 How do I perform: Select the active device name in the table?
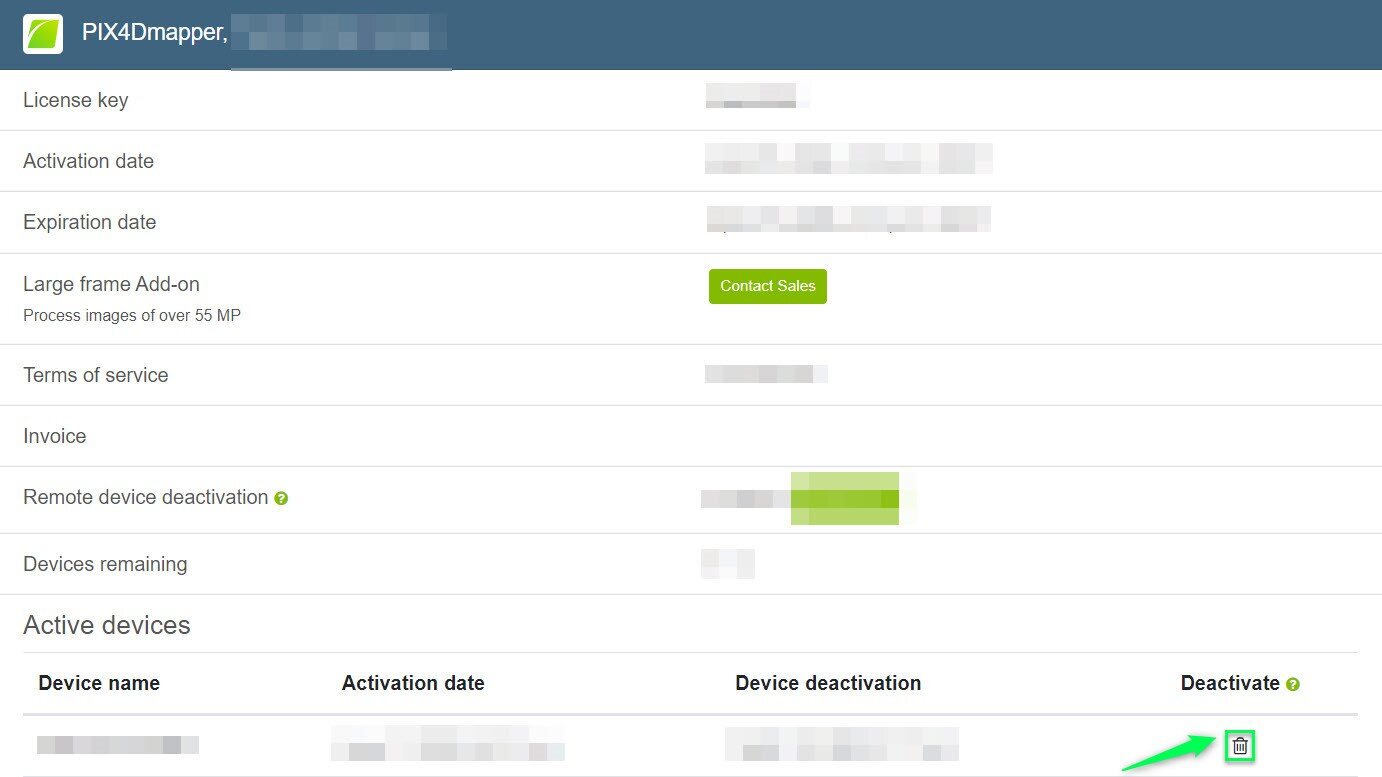click(x=117, y=744)
